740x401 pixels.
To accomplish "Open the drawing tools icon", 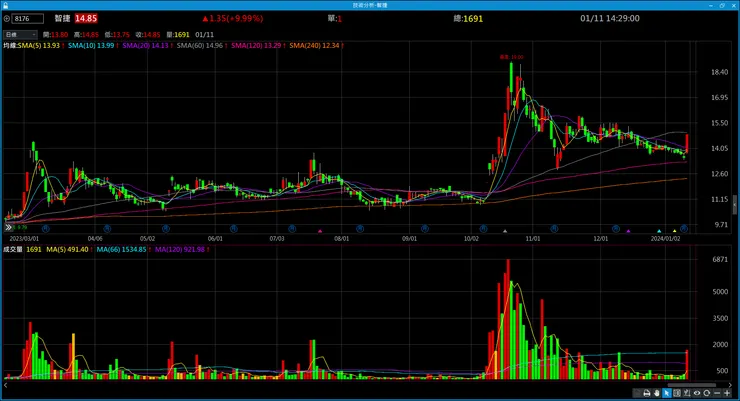I will [x=687, y=393].
